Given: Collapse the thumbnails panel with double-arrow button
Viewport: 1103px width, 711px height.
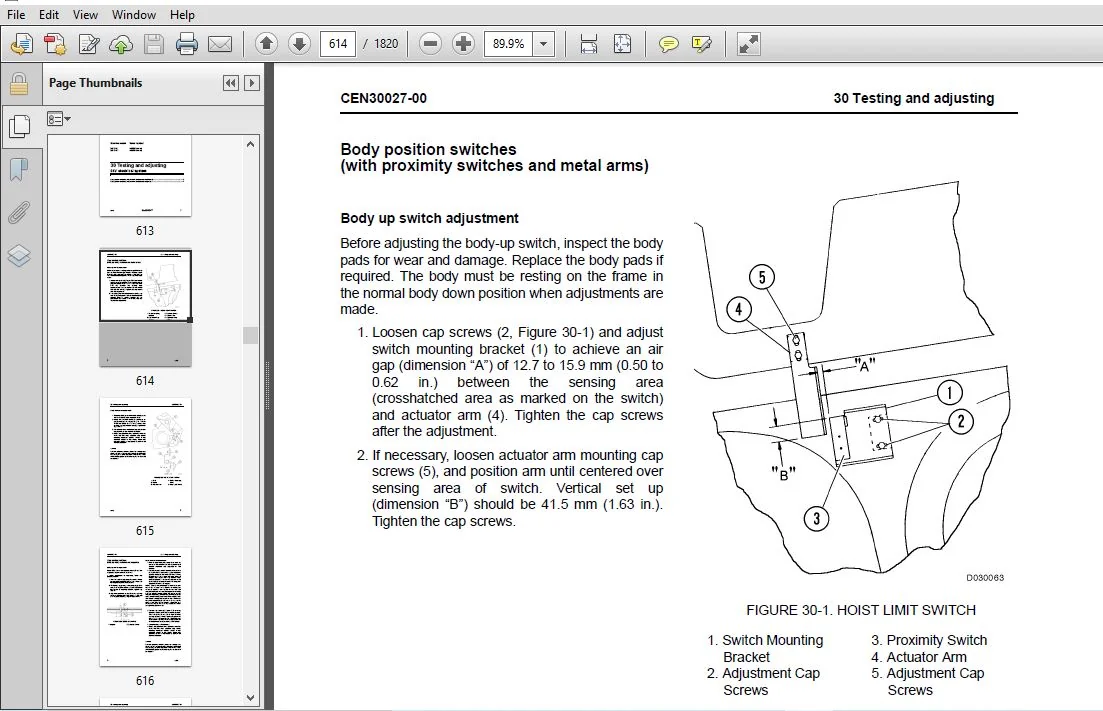Looking at the screenshot, I should click(231, 83).
